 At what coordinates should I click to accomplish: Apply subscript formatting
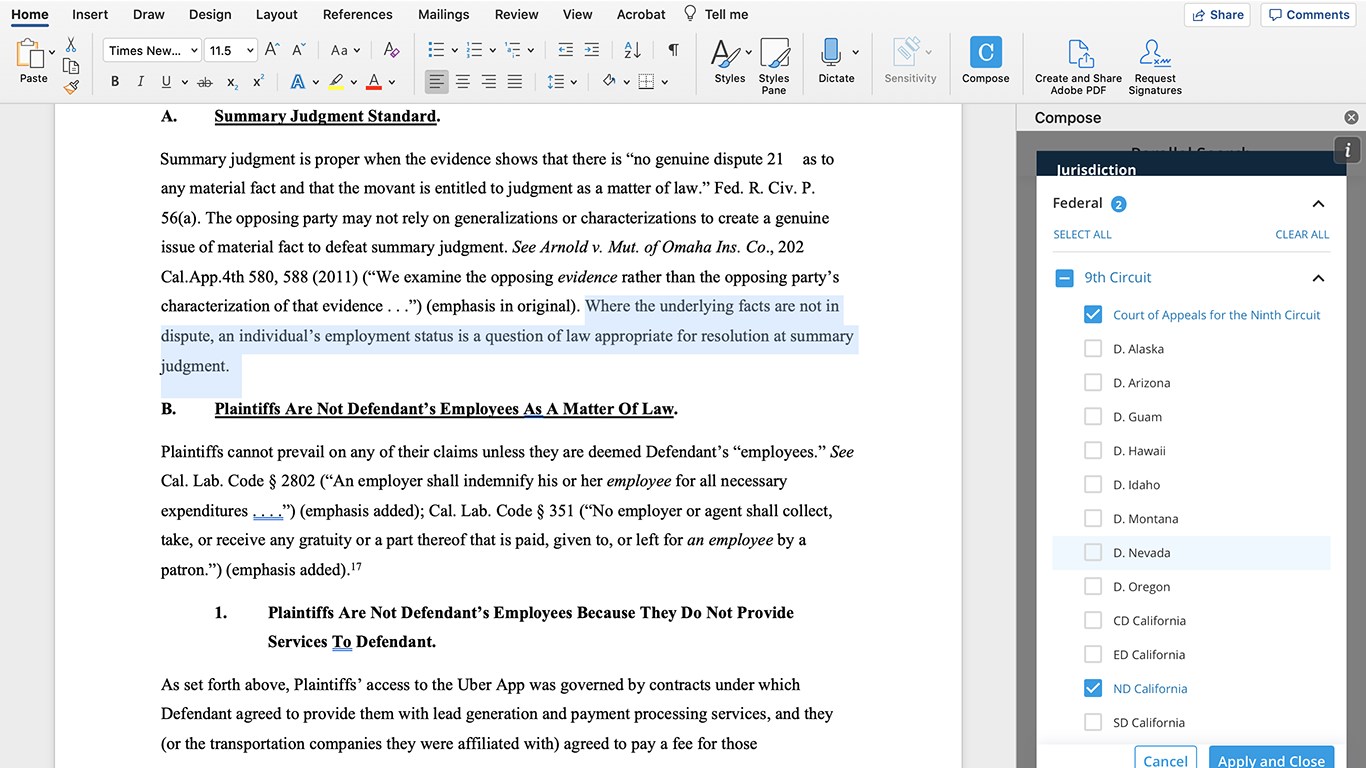click(x=232, y=82)
